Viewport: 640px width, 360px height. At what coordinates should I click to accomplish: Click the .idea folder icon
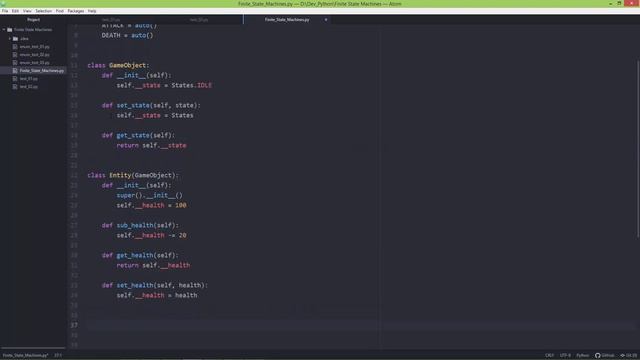click(x=16, y=38)
